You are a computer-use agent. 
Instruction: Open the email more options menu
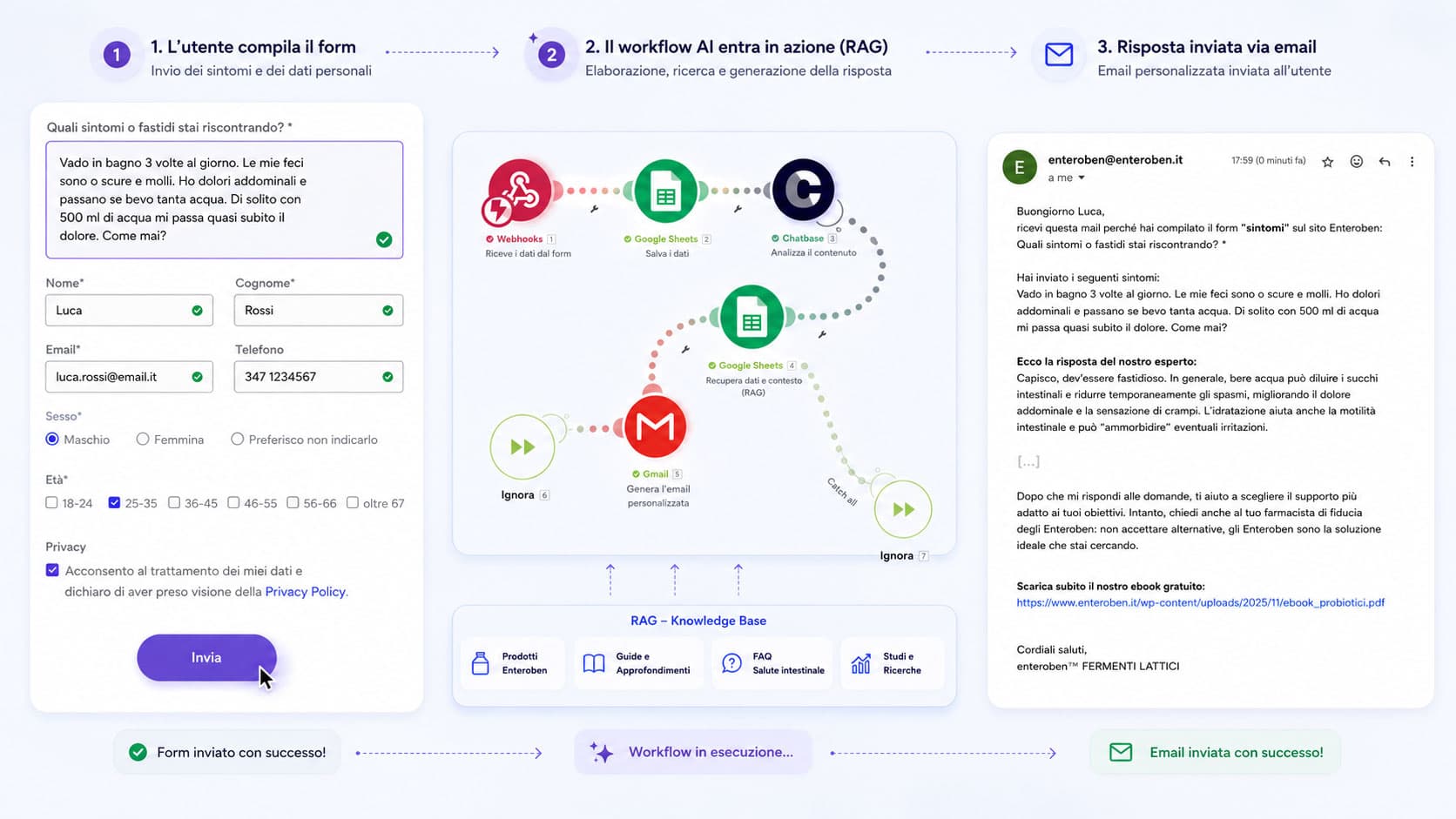(x=1412, y=162)
